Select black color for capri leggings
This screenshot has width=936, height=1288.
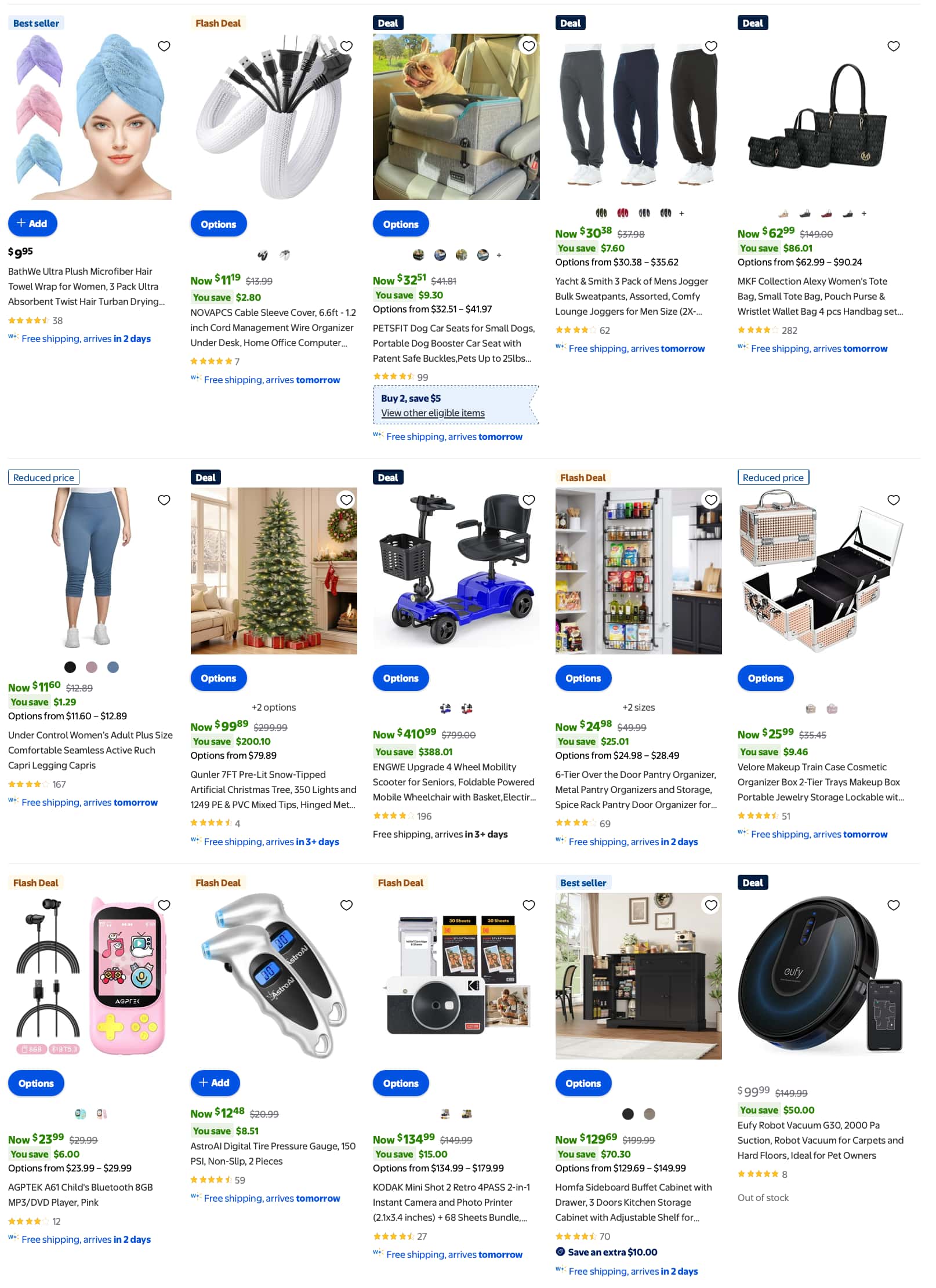click(x=70, y=667)
